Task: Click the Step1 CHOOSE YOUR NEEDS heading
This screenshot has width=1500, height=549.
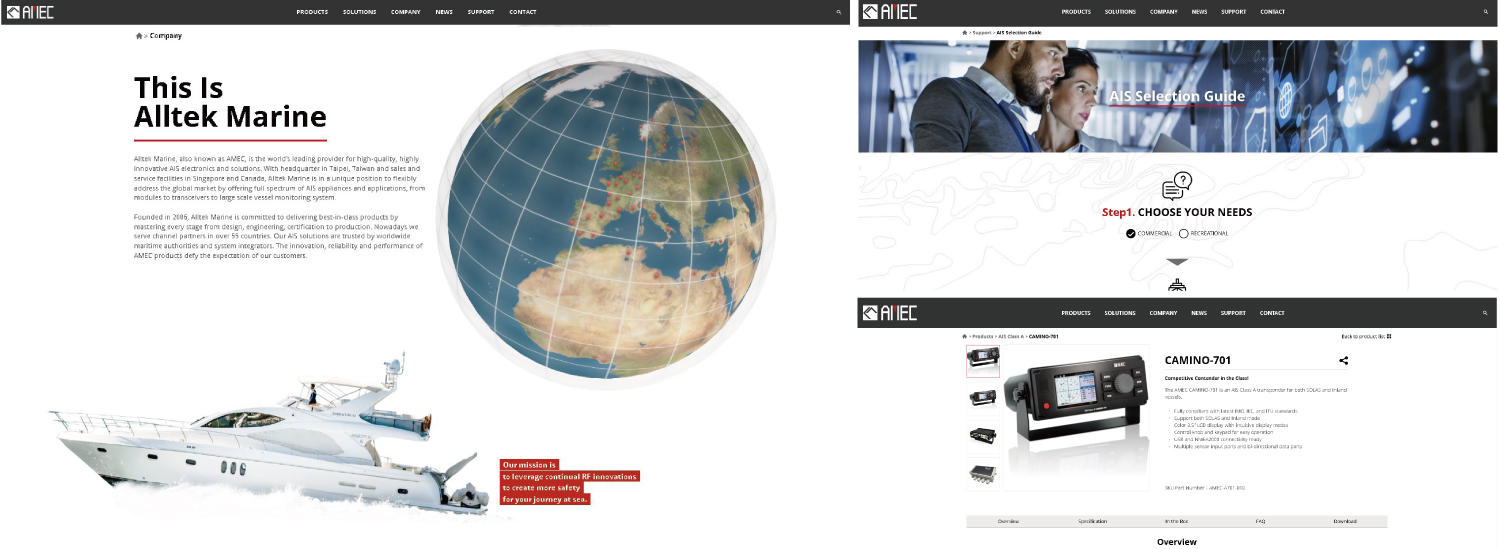Action: 1177,212
